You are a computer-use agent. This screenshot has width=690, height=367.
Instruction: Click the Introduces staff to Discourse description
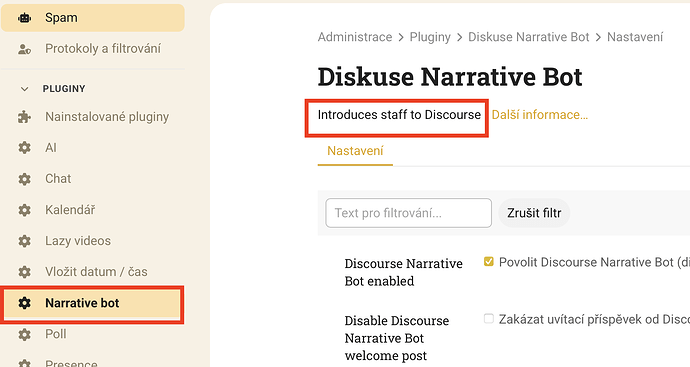[399, 115]
